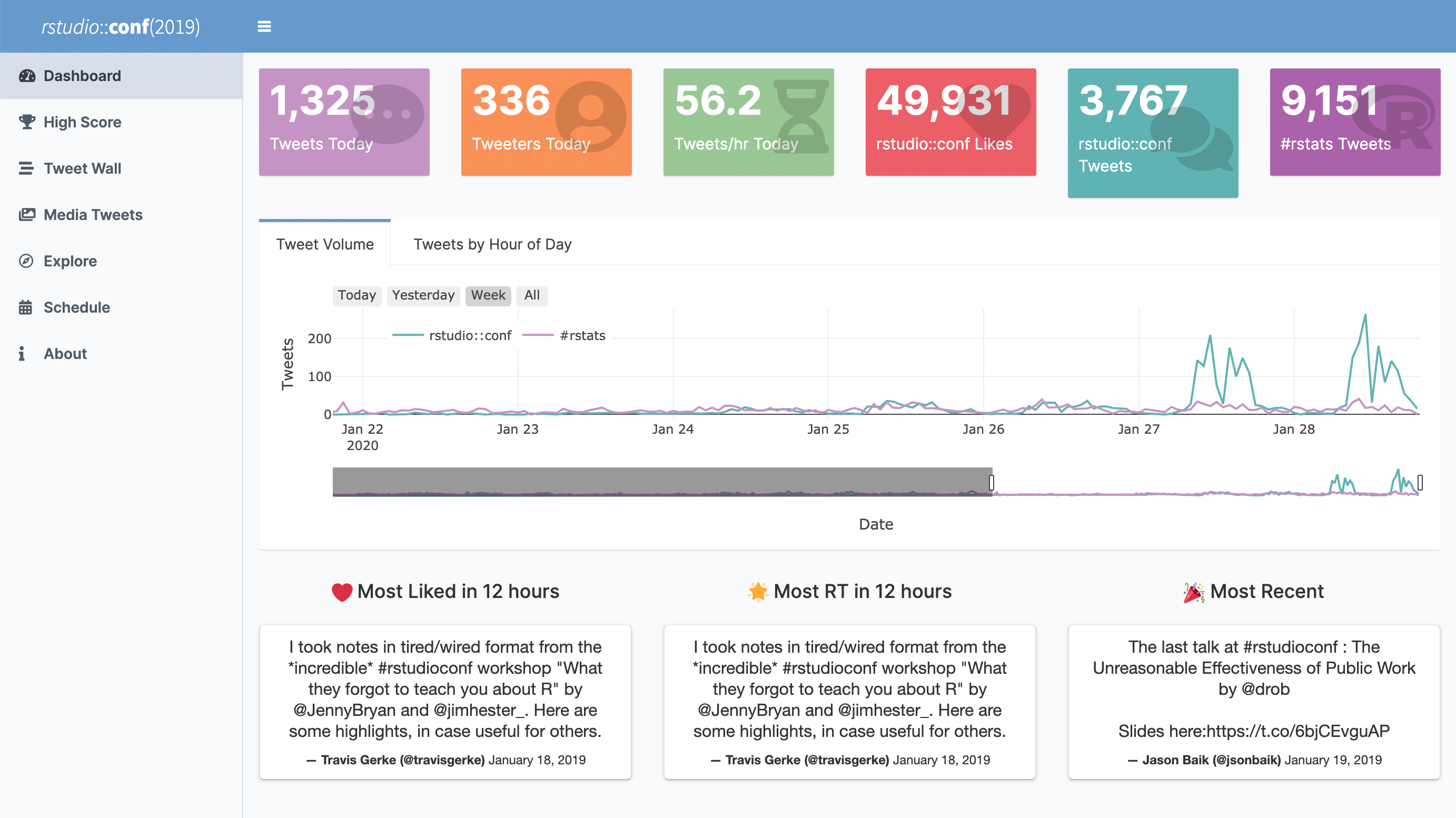Set chart range to Week

tap(488, 295)
